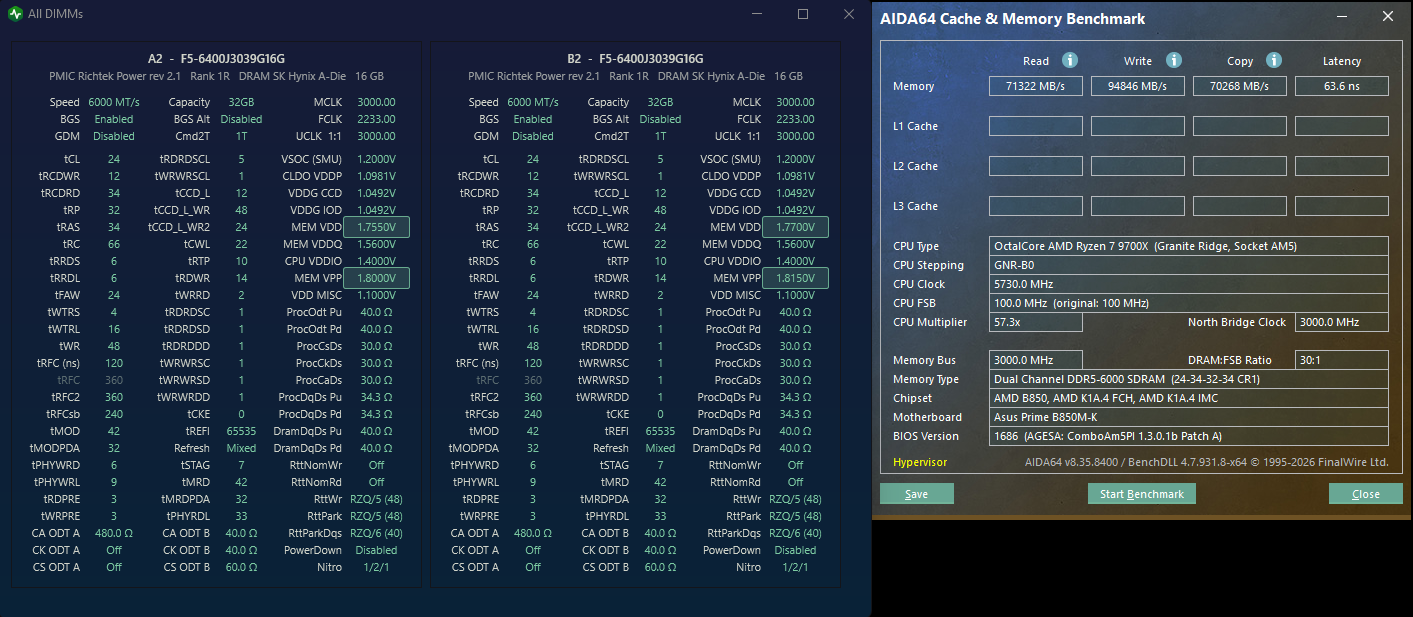Click the CPU FSB 100.0 MHz field
Viewport: 1413px width, 617px height.
(x=1189, y=303)
